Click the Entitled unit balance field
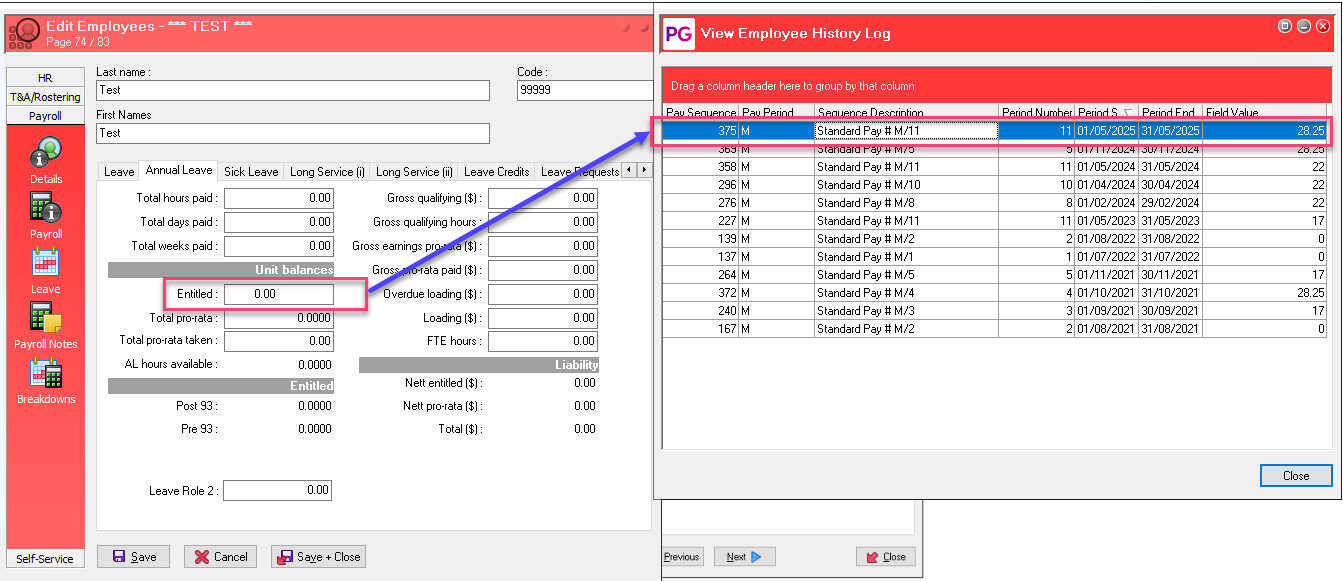Viewport: 1343px width, 581px height. pyautogui.click(x=279, y=294)
